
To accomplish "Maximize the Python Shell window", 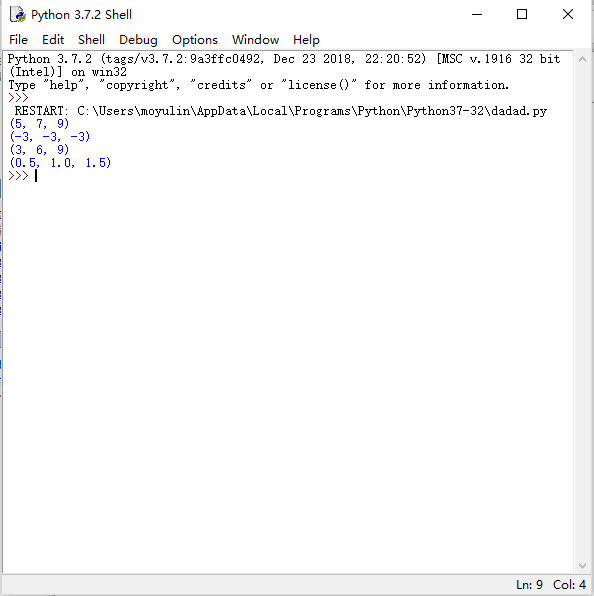I will click(522, 14).
